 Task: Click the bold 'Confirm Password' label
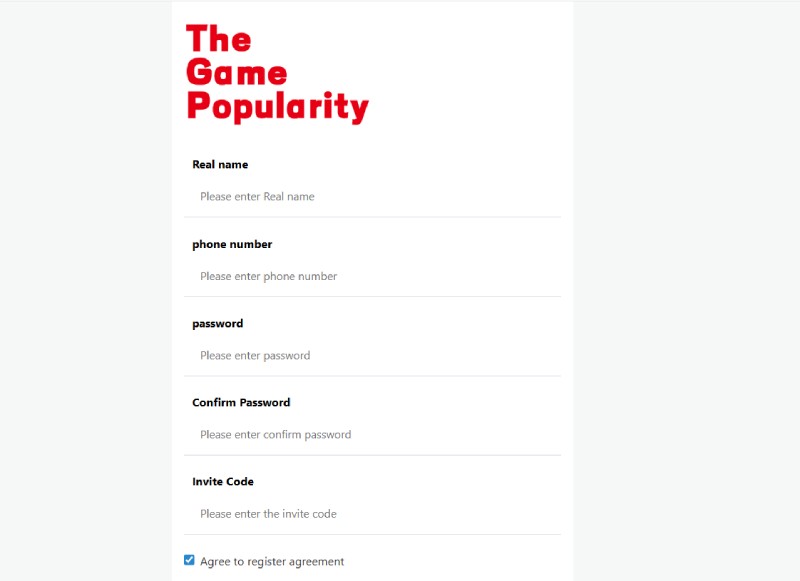click(241, 402)
